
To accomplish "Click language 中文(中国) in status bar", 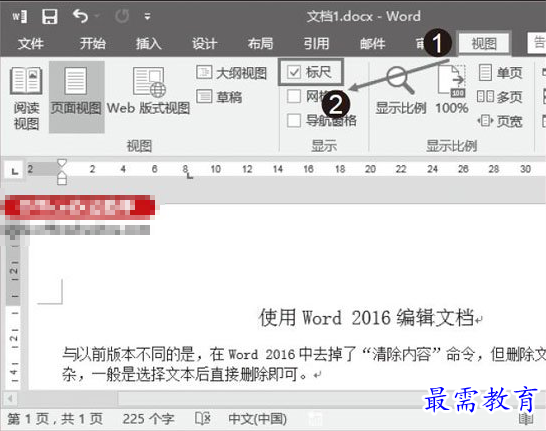I will pos(258,419).
